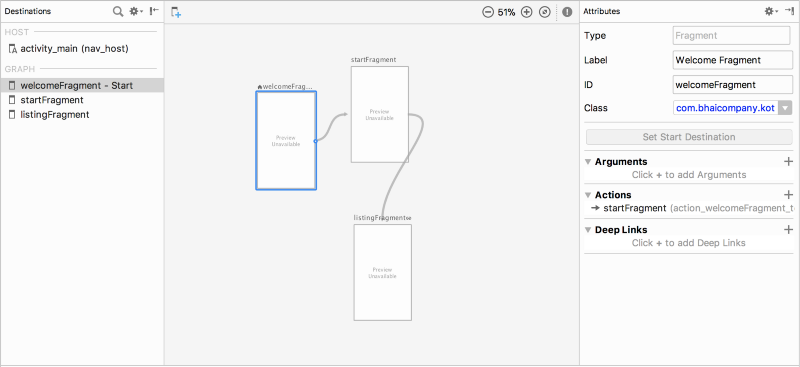This screenshot has width=800, height=367.
Task: Click the Set Start Destination button
Action: point(689,137)
